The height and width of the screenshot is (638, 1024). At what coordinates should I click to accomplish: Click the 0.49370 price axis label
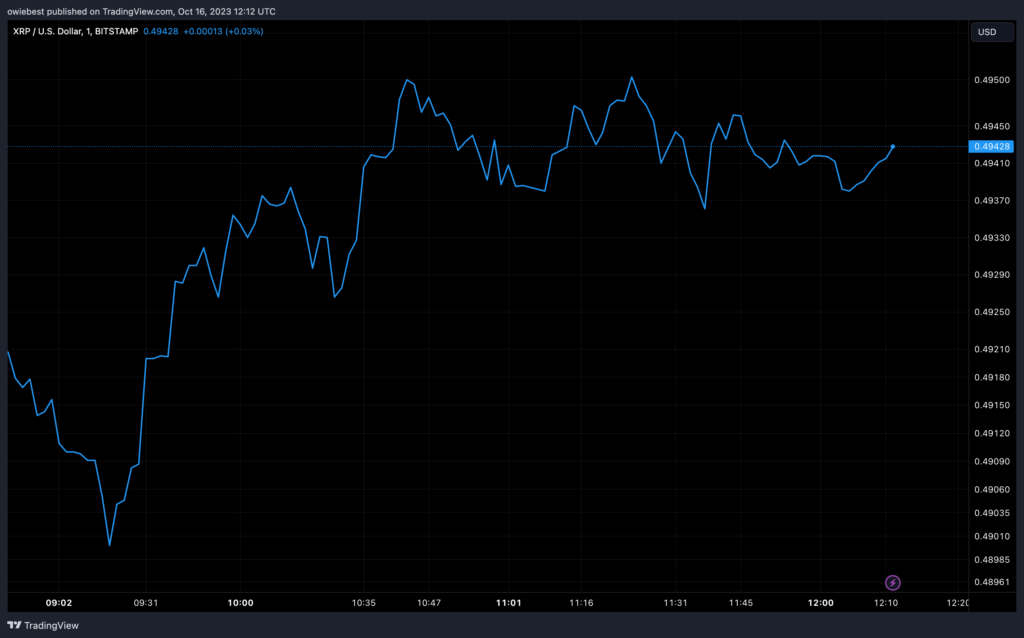[x=991, y=200]
